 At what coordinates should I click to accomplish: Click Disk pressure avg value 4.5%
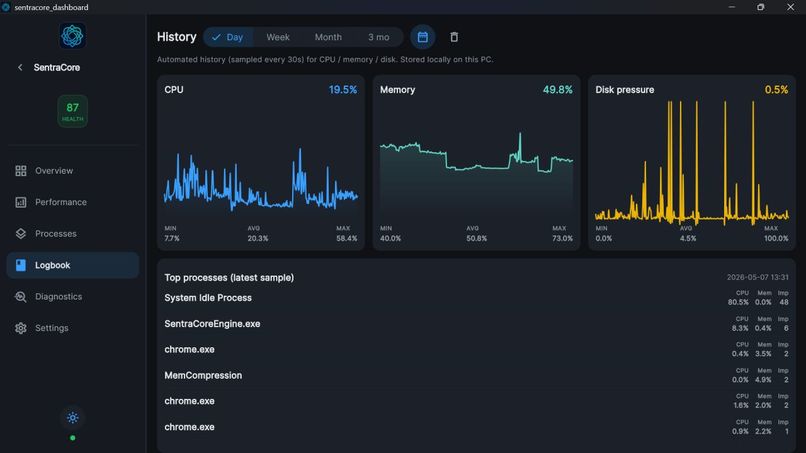click(688, 239)
